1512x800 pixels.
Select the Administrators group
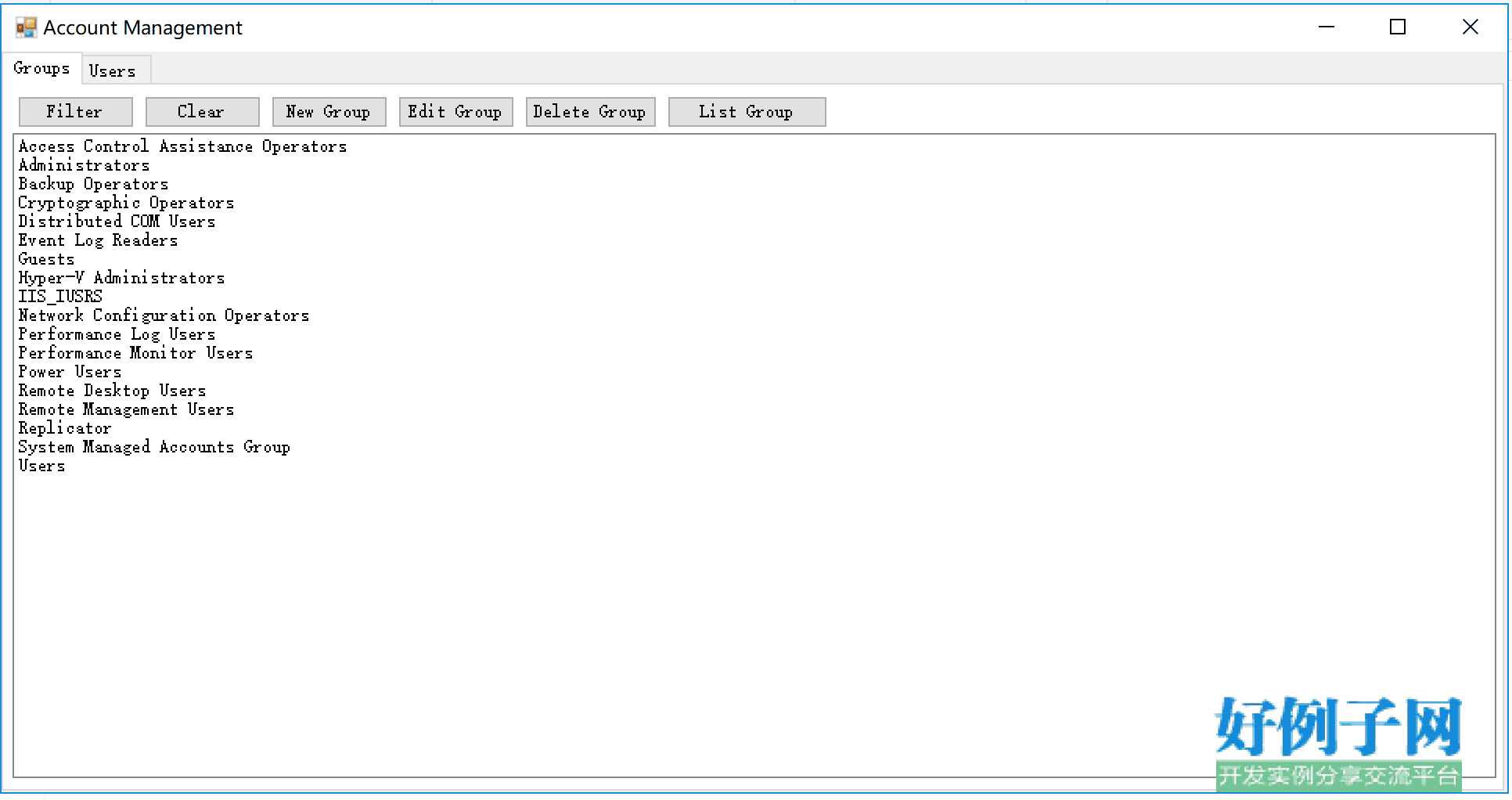point(84,165)
